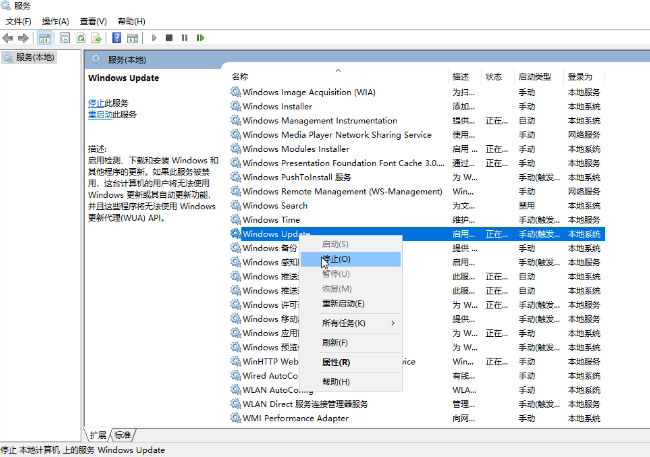
Task: Click the Refresh toolbar icon
Action: (81, 38)
